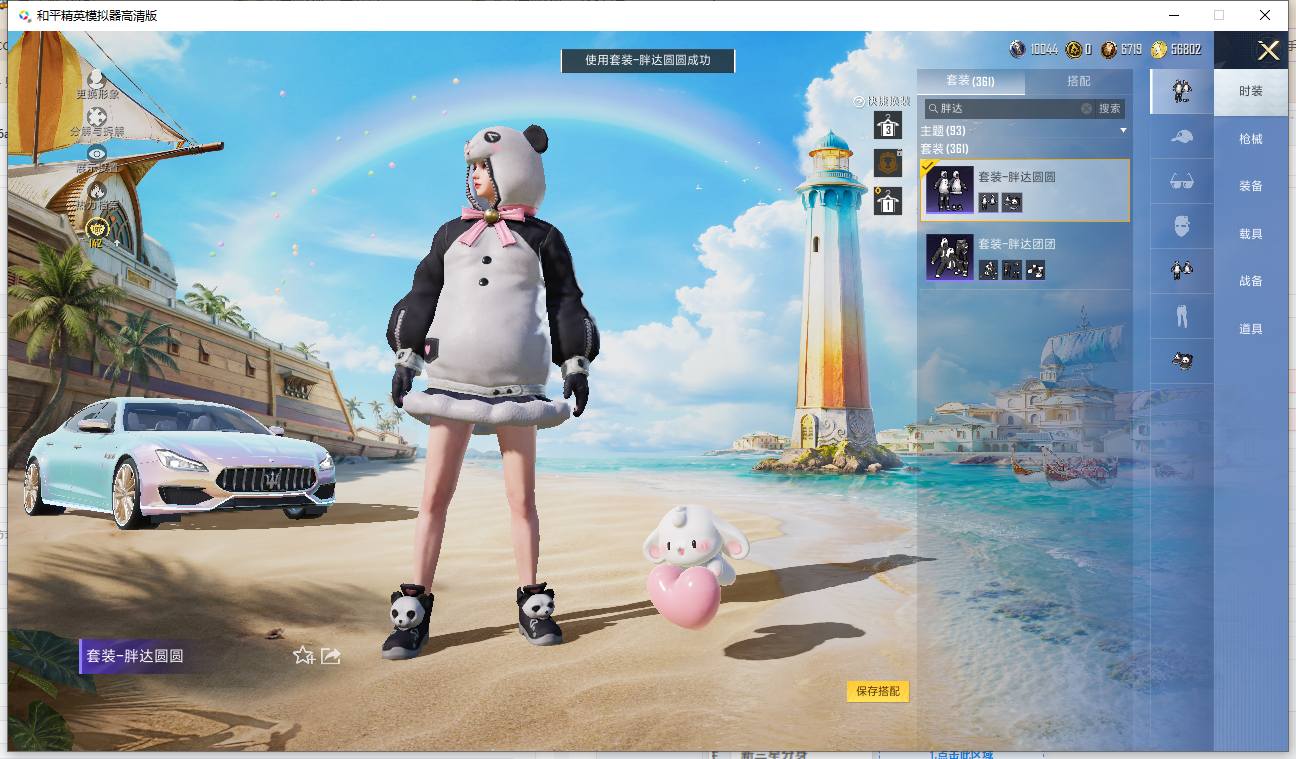Click the 更换形象 avatar icon

click(x=97, y=78)
